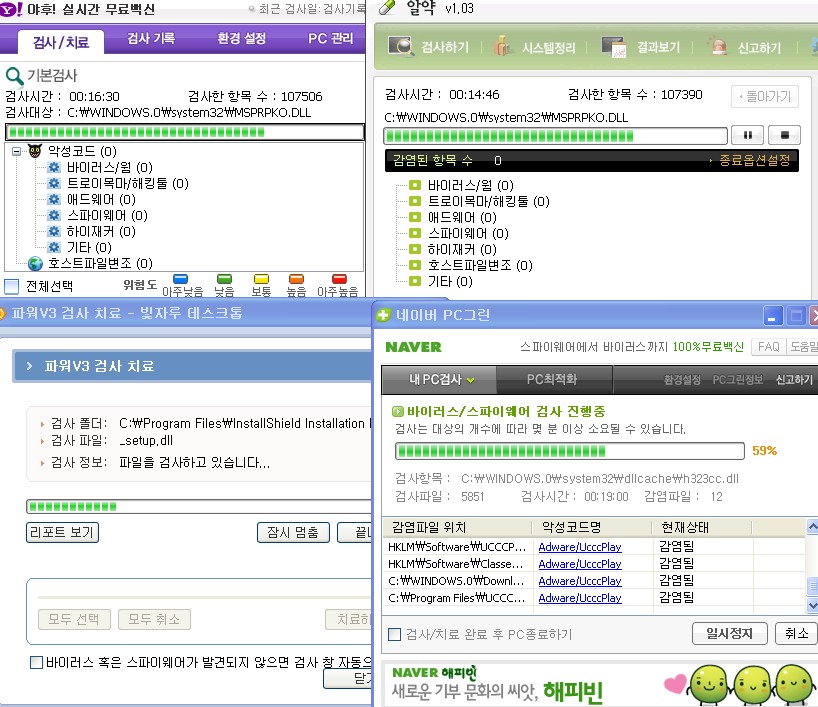Click the 일시정지 button in PC그린
This screenshot has width=818, height=707.
pyautogui.click(x=729, y=633)
